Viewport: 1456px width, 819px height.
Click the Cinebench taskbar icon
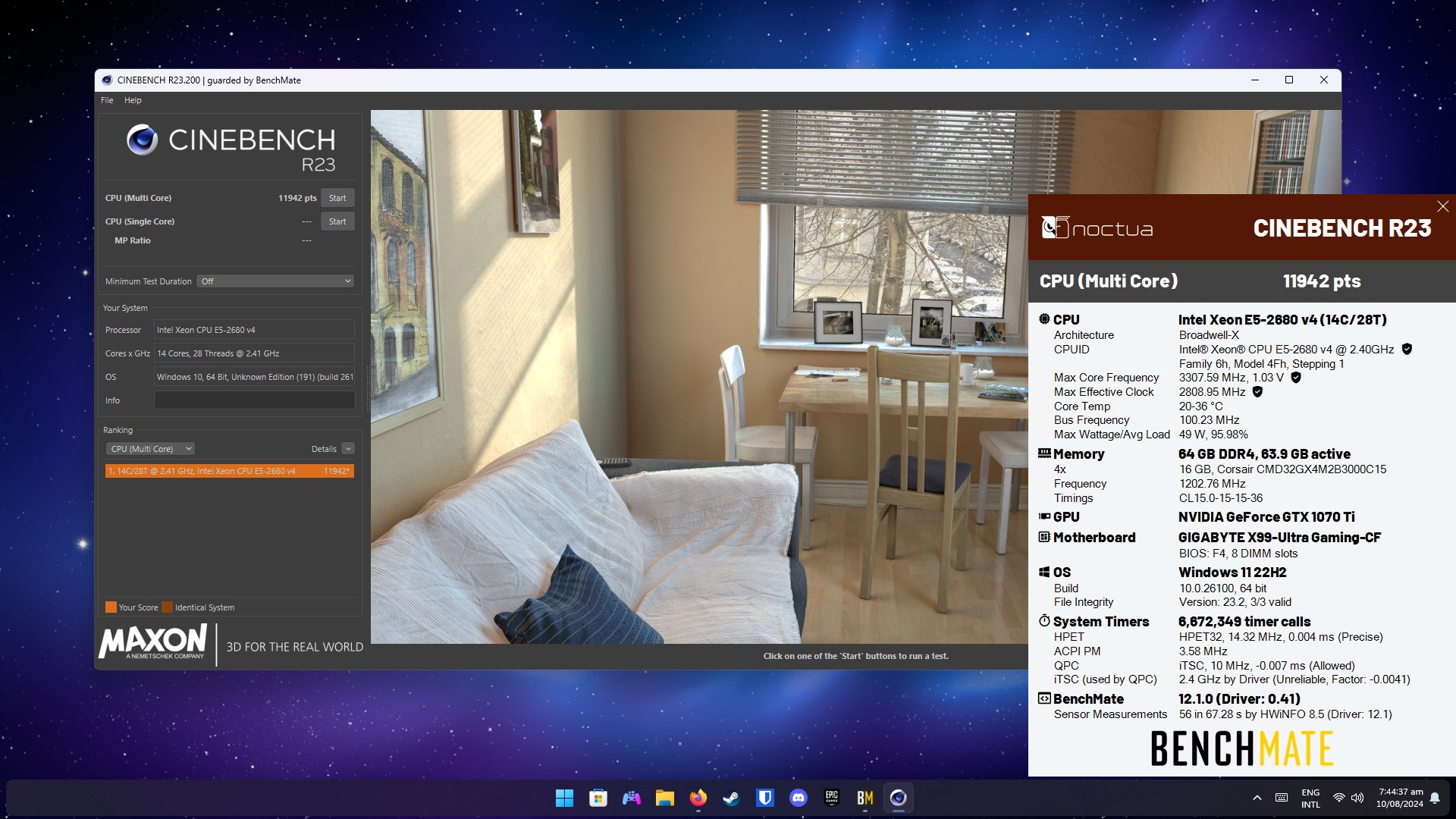tap(899, 798)
